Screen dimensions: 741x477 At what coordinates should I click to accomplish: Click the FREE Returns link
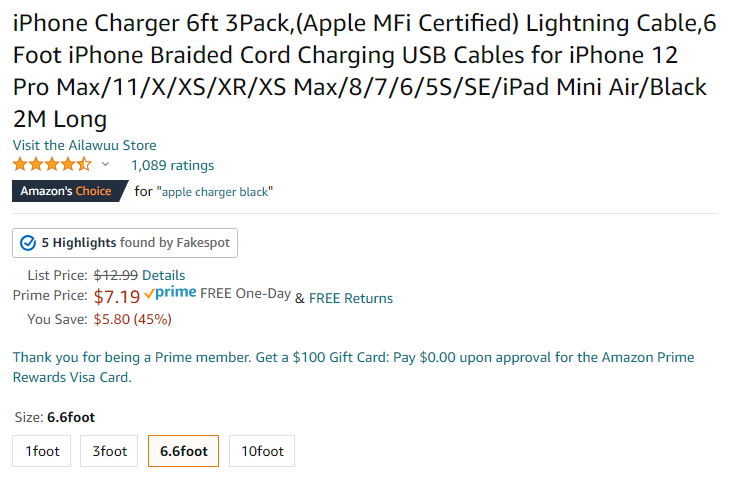[x=351, y=298]
